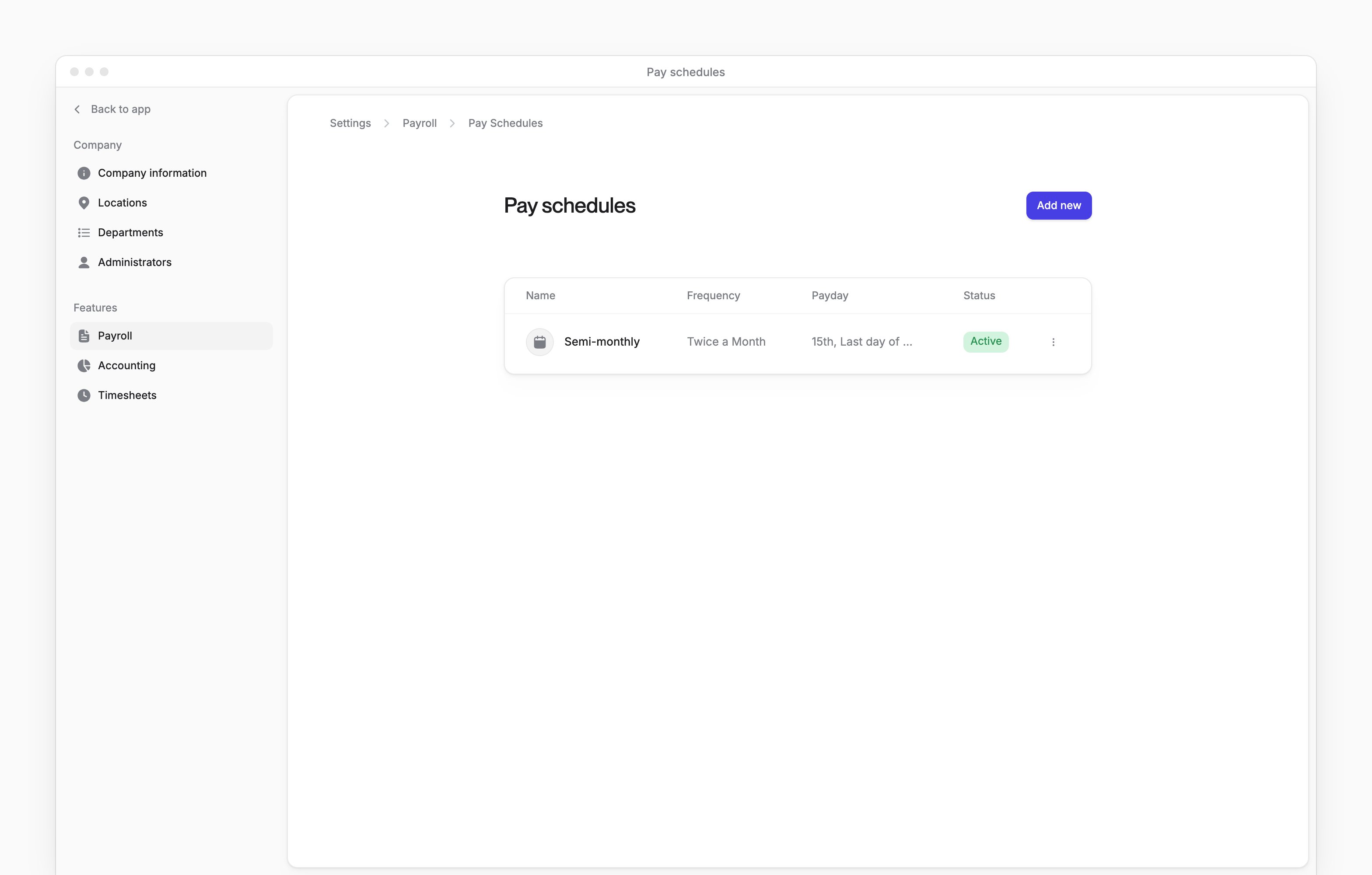Open Company information settings
1372x875 pixels.
click(x=171, y=173)
